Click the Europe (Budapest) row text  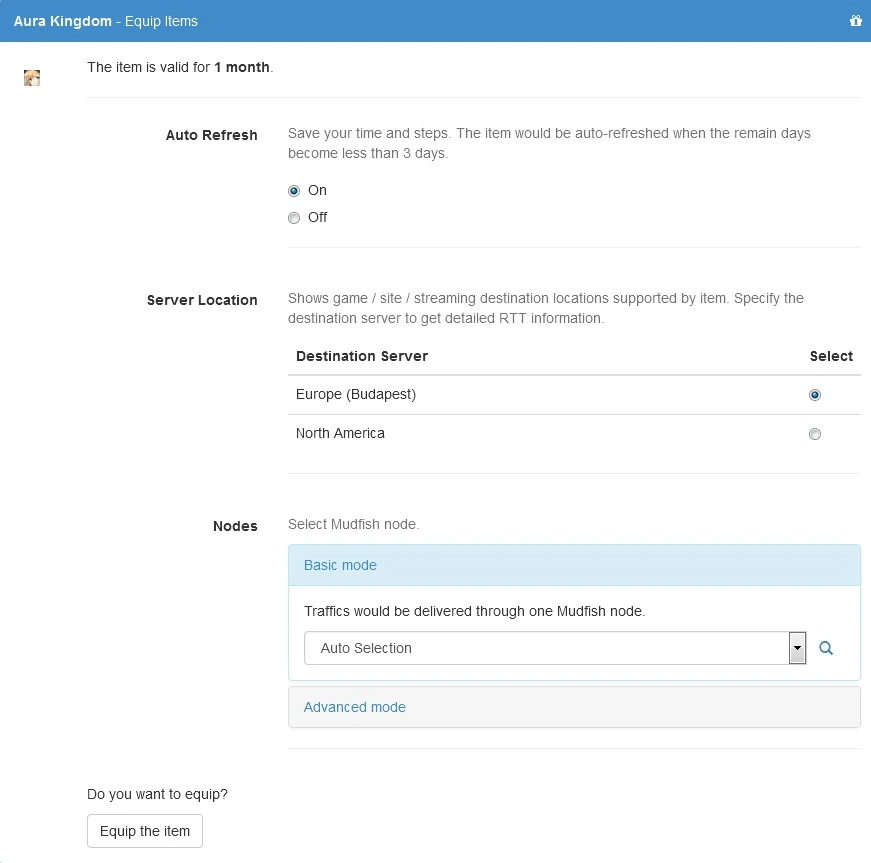click(356, 394)
